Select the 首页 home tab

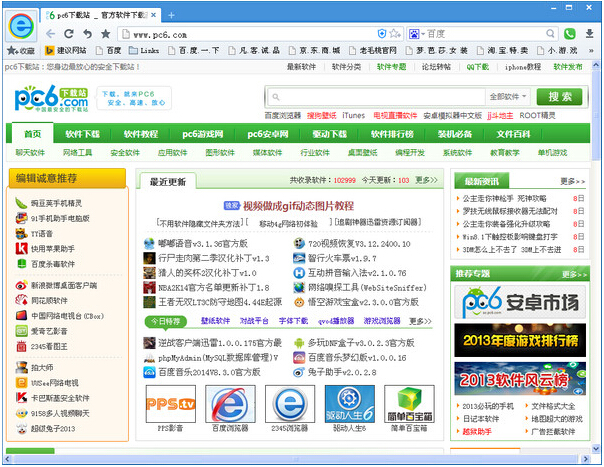pos(32,134)
